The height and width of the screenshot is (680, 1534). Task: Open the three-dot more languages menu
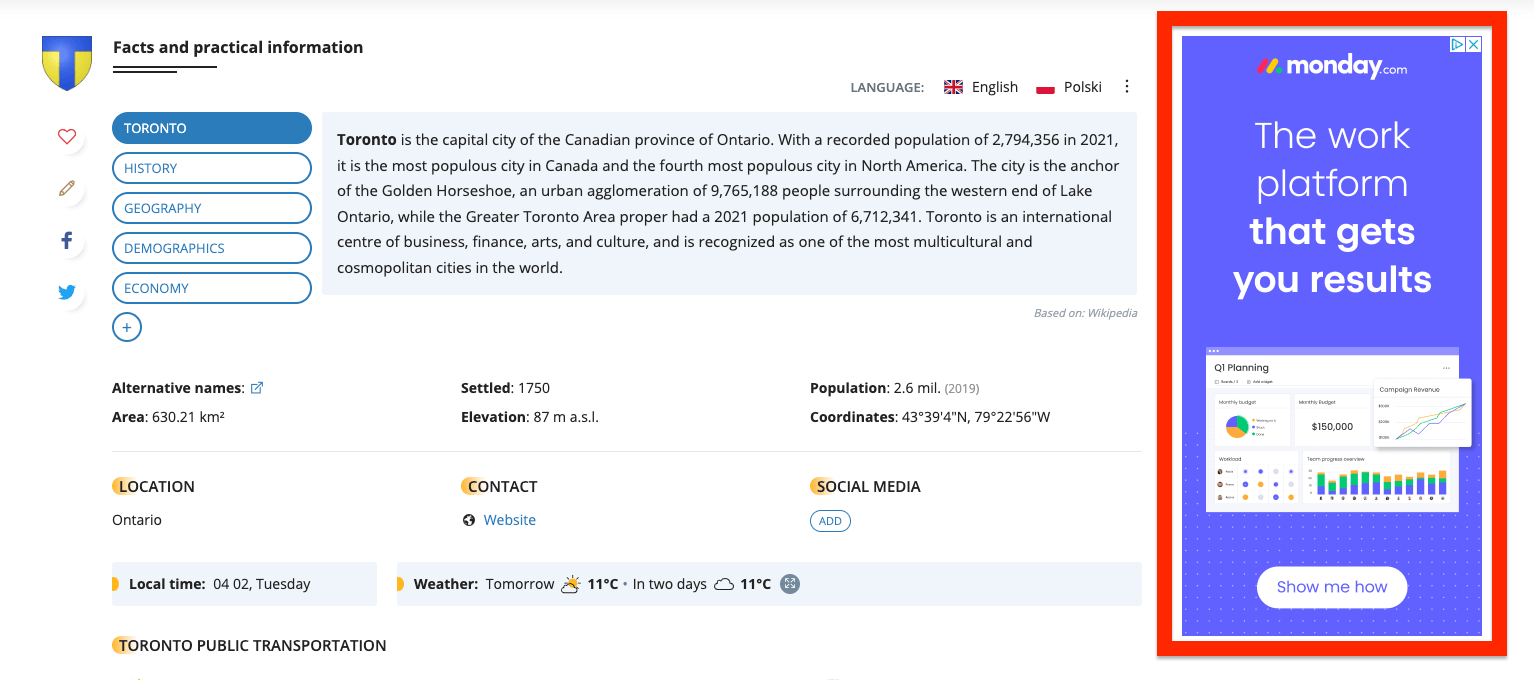coord(1127,87)
